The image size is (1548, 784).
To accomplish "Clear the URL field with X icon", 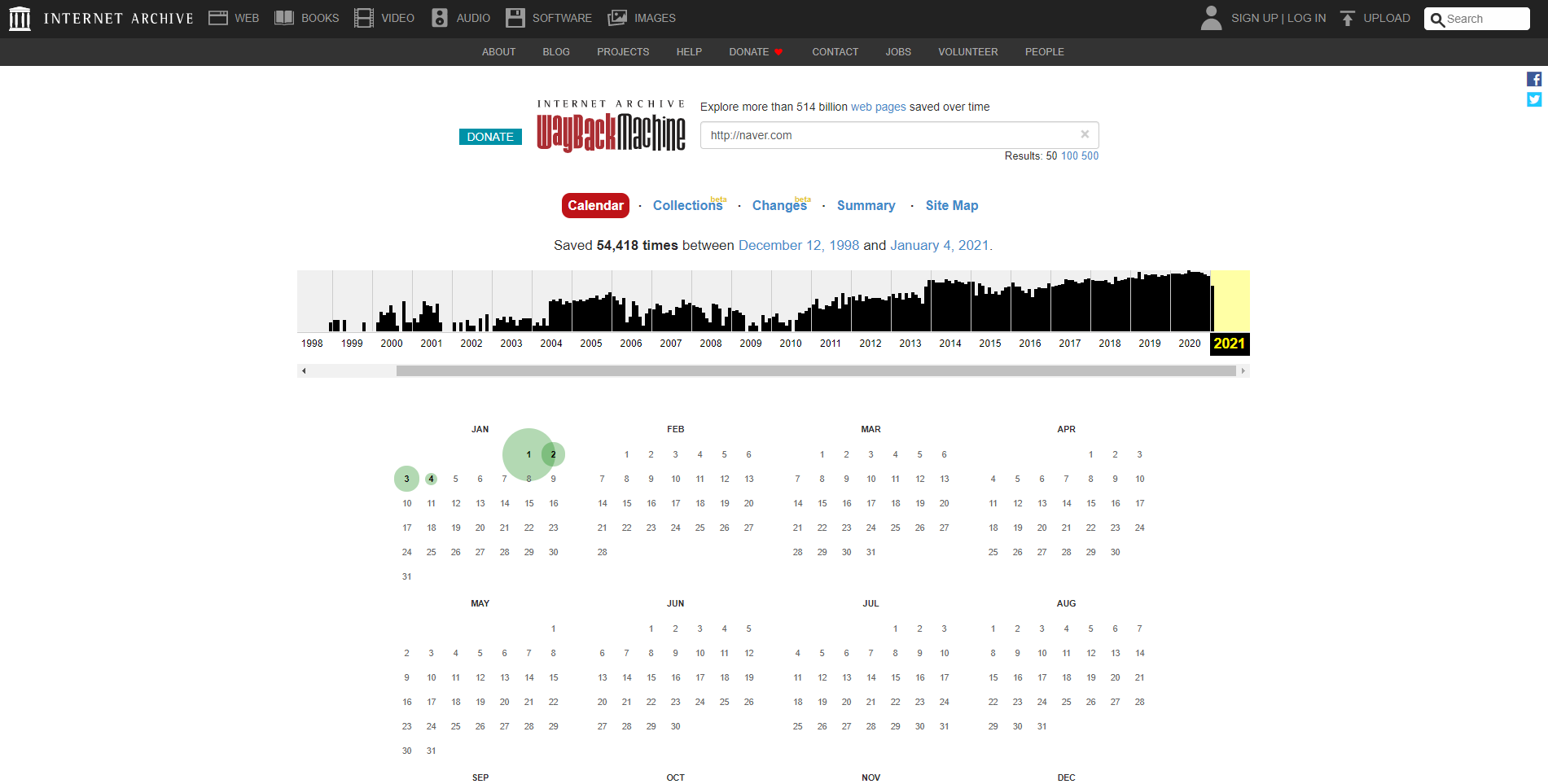I will 1085,134.
